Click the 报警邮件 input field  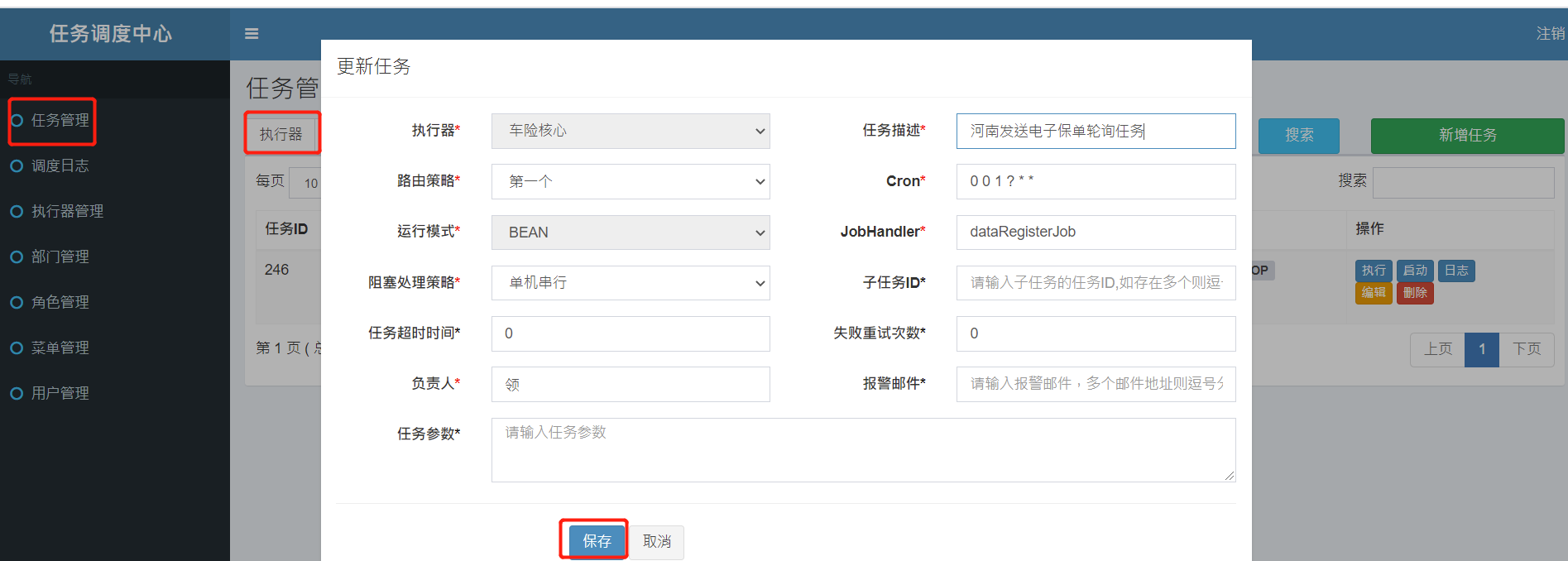(x=1096, y=384)
